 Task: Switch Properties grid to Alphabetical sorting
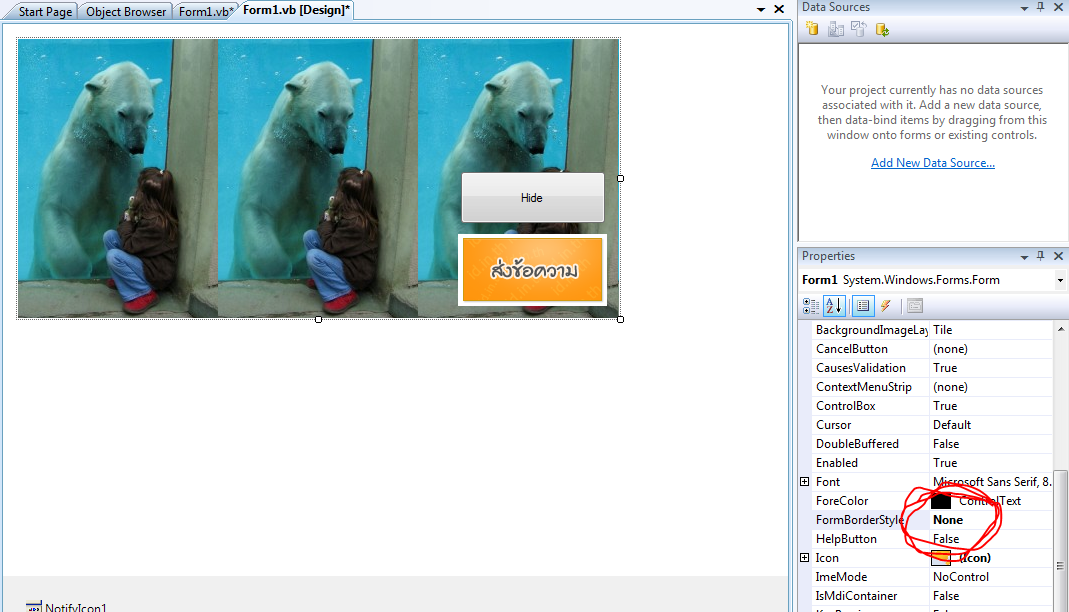(834, 306)
